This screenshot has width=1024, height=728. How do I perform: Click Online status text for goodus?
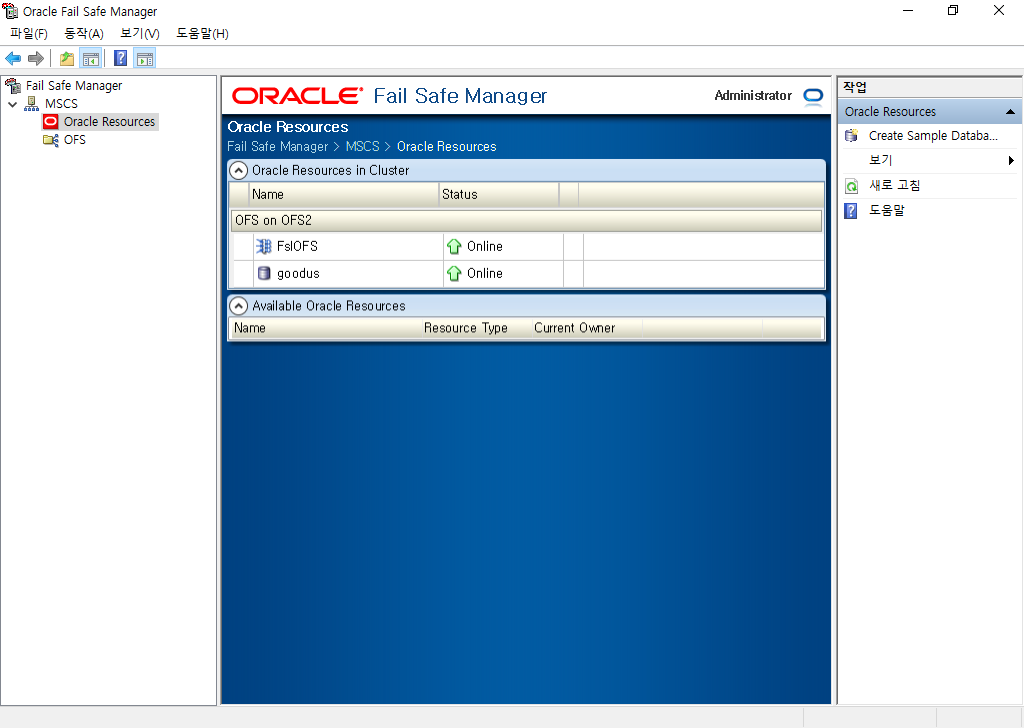click(485, 274)
